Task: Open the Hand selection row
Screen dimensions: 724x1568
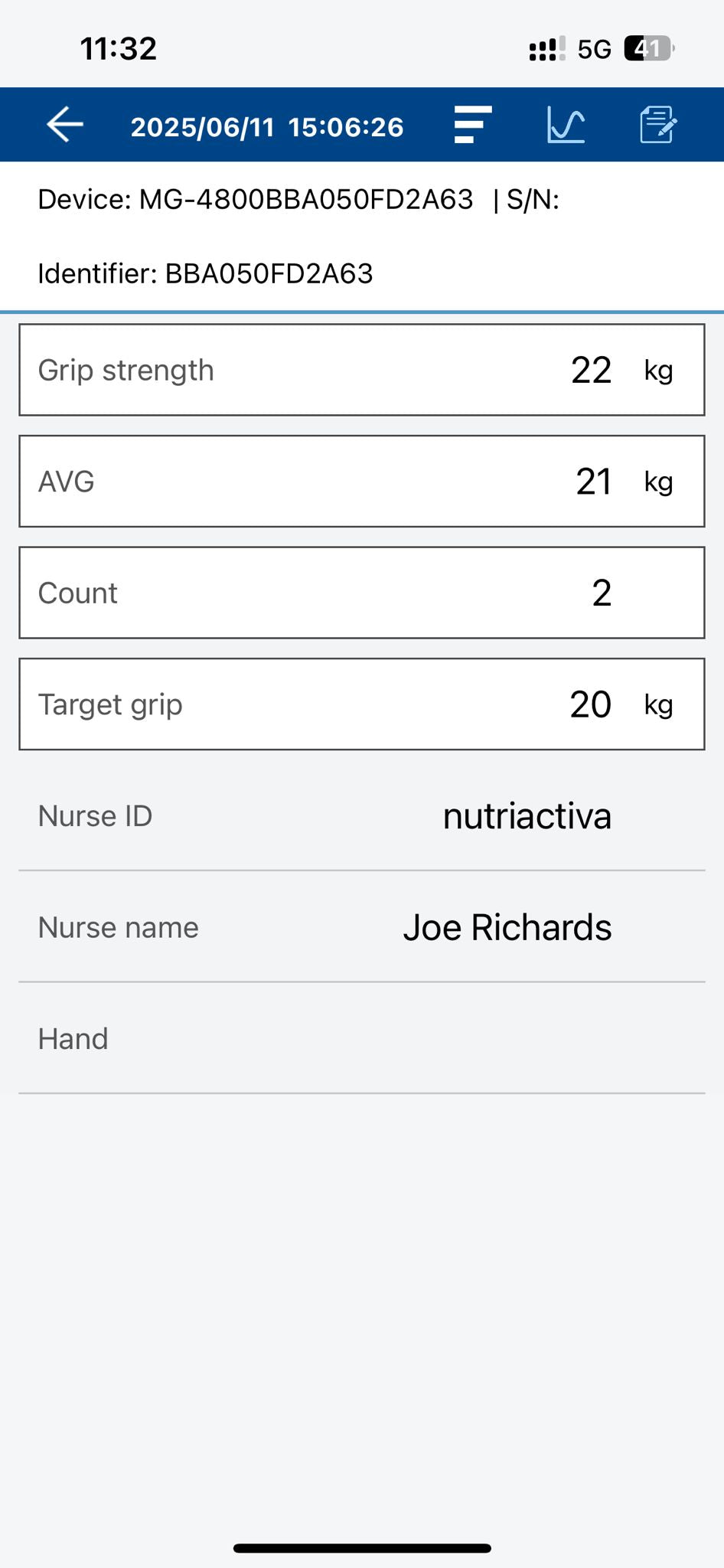Action: 362,1039
